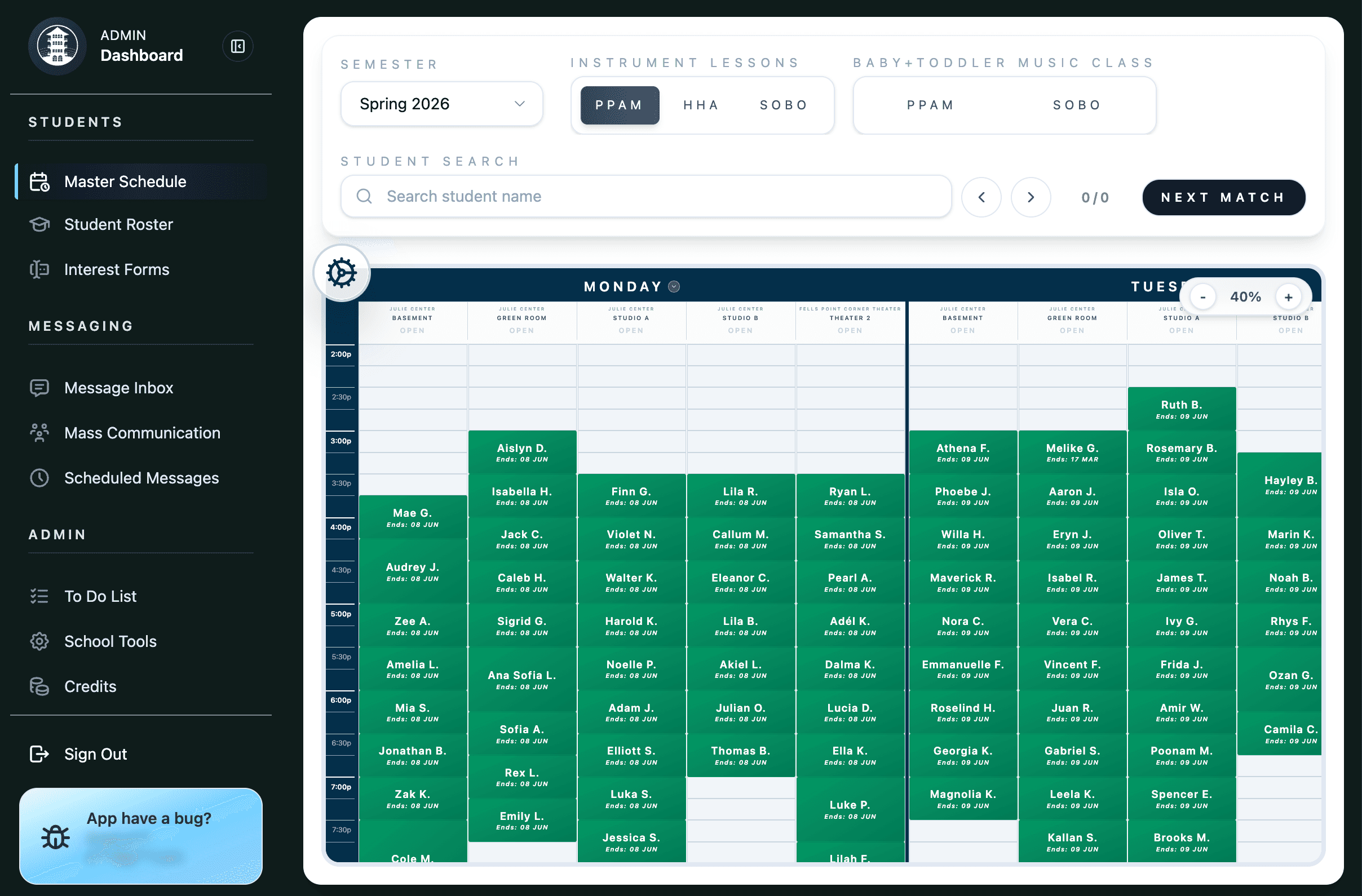Click the NEXT MATCH button
Image resolution: width=1362 pixels, height=896 pixels.
click(1223, 197)
